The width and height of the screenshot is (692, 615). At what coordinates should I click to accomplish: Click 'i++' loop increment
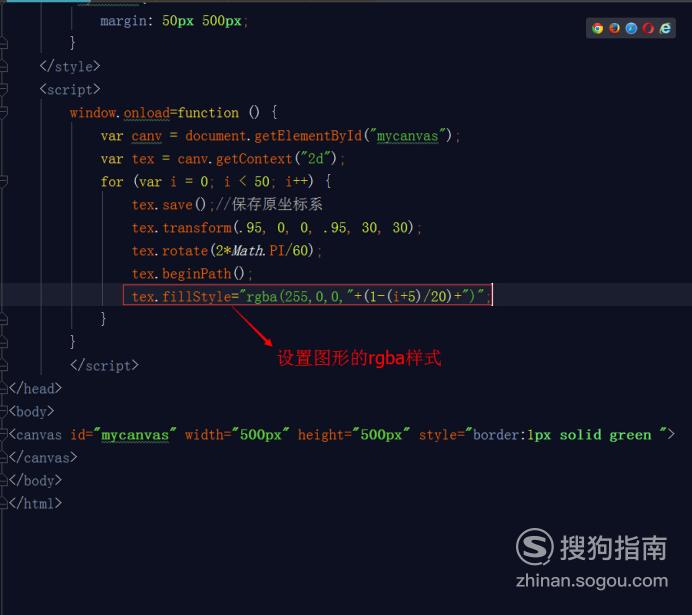coord(296,182)
